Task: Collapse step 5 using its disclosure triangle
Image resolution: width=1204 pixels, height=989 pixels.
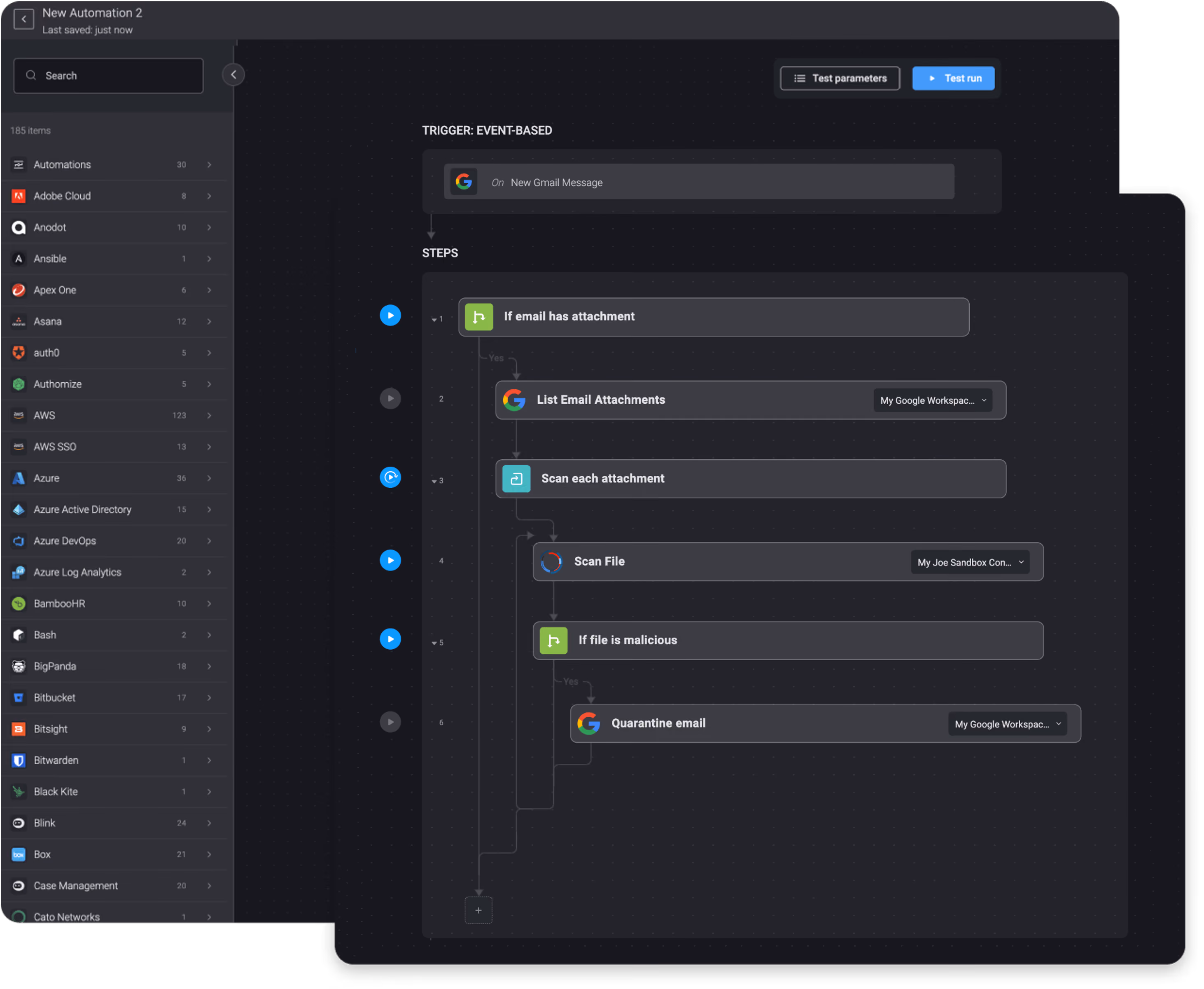Action: pyautogui.click(x=434, y=644)
